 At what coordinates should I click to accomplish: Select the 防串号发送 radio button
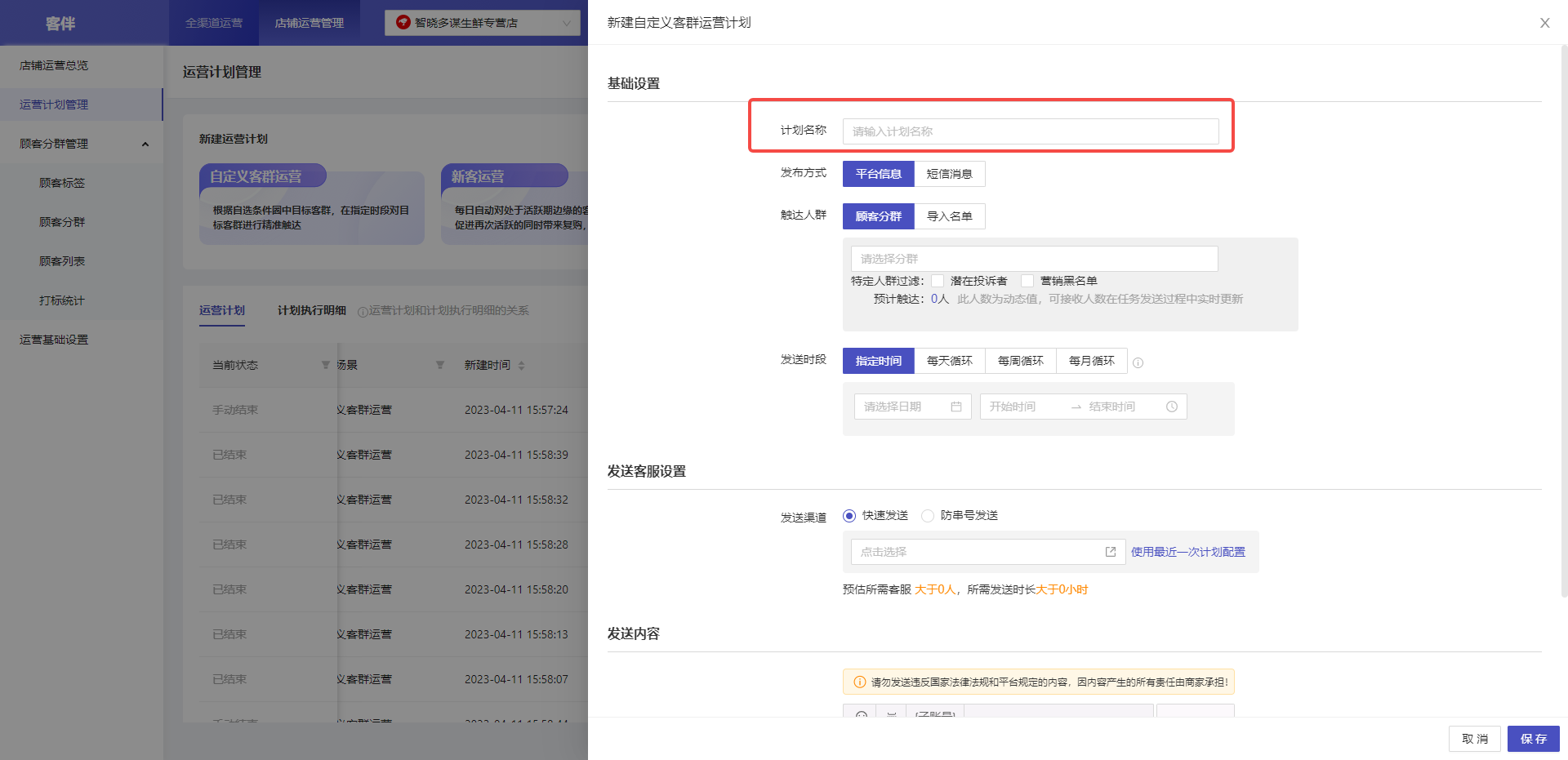[x=928, y=516]
